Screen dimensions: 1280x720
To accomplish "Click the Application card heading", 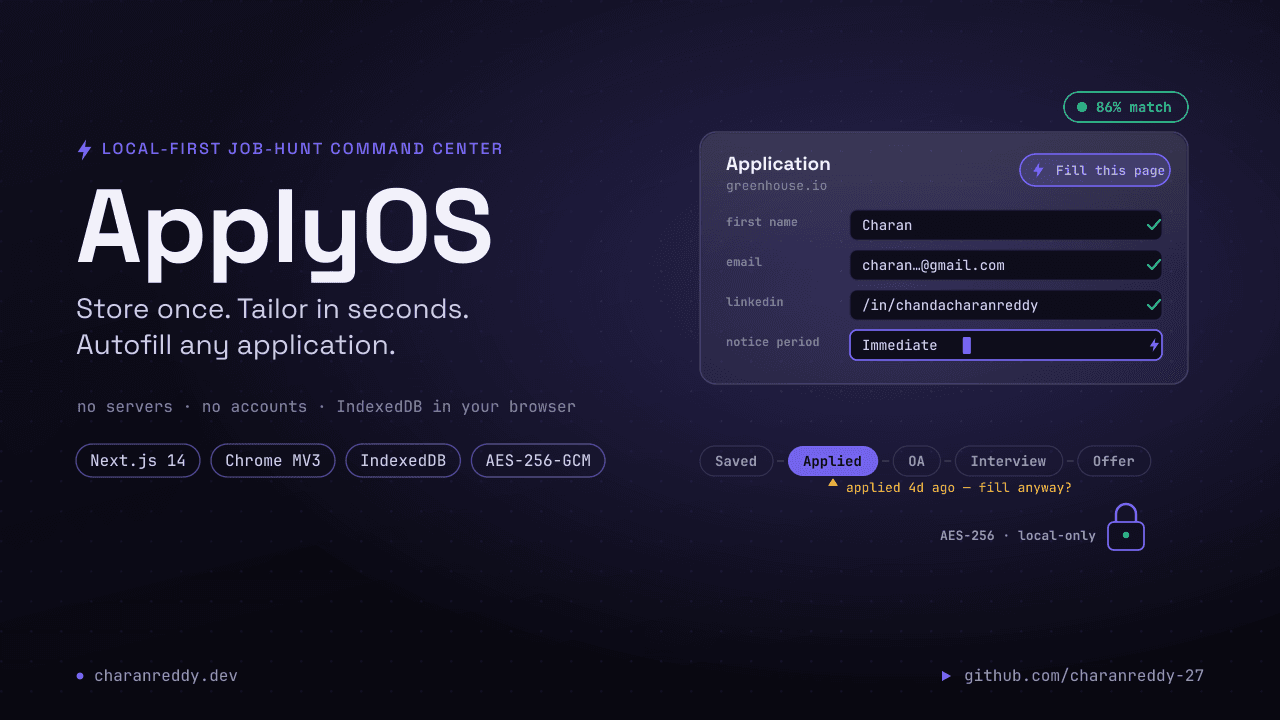I will pos(778,164).
